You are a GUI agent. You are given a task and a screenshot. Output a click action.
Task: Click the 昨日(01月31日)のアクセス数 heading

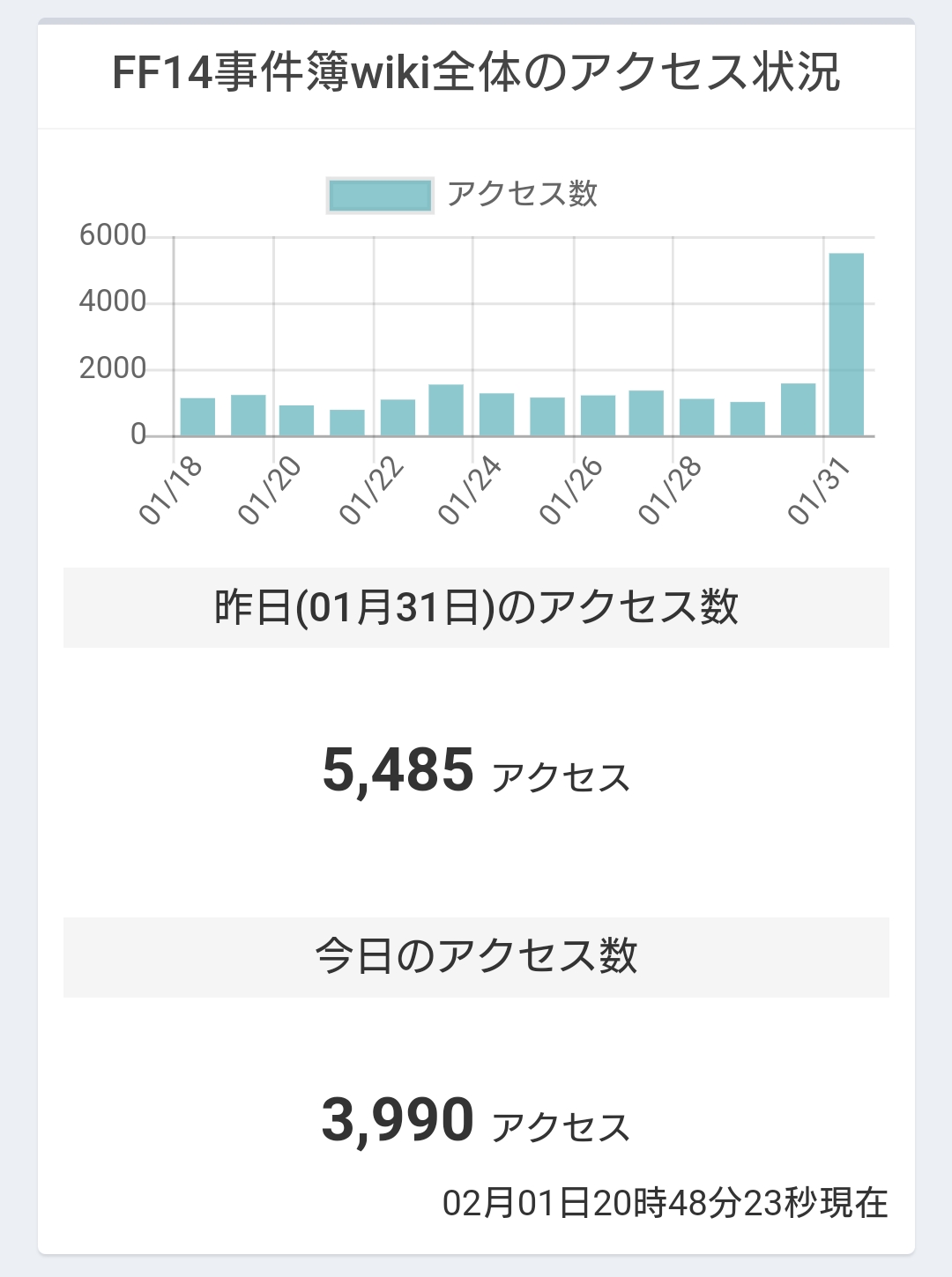tap(476, 607)
